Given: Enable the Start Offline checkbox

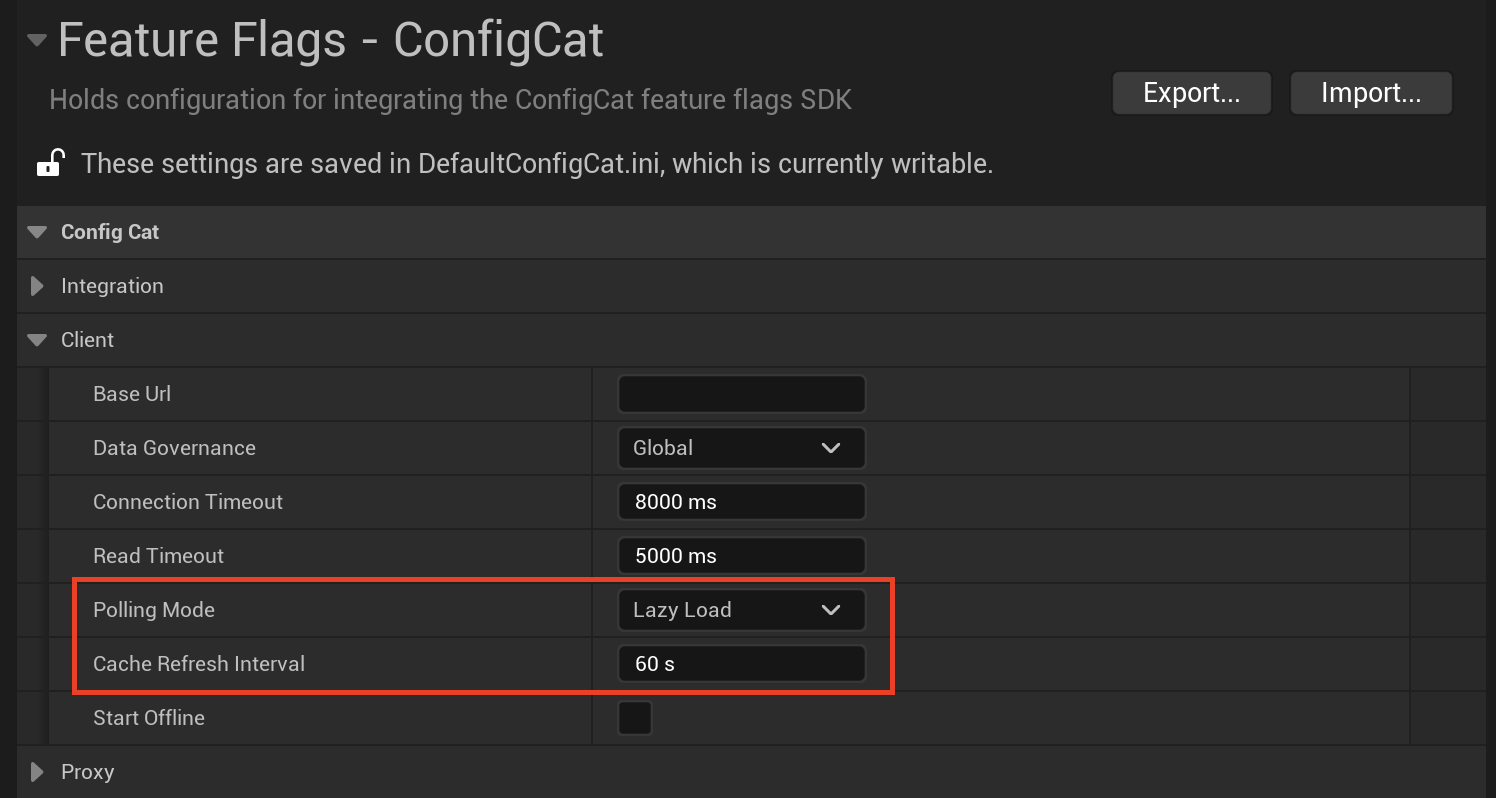Looking at the screenshot, I should [635, 717].
